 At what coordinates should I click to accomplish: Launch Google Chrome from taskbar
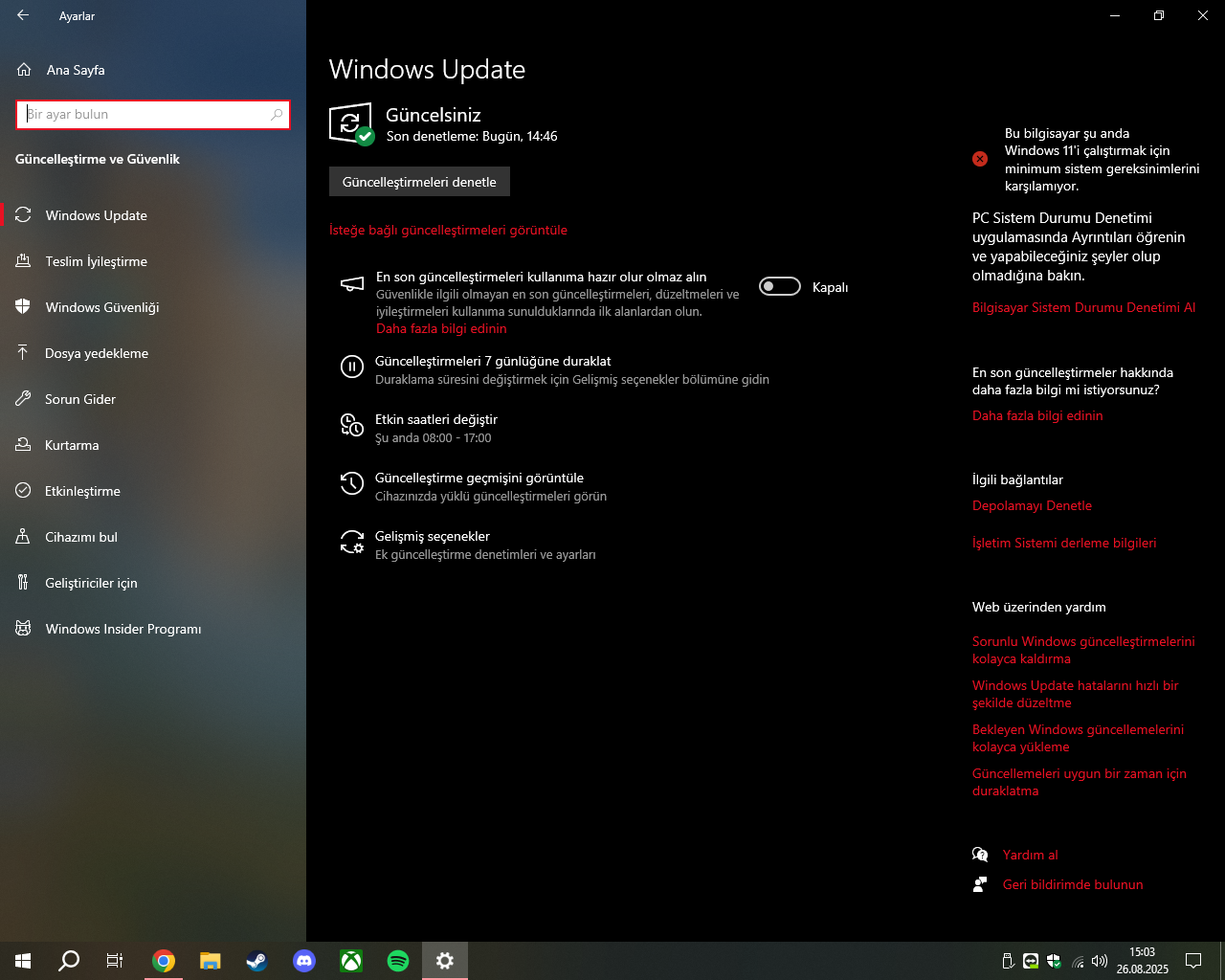(x=164, y=961)
